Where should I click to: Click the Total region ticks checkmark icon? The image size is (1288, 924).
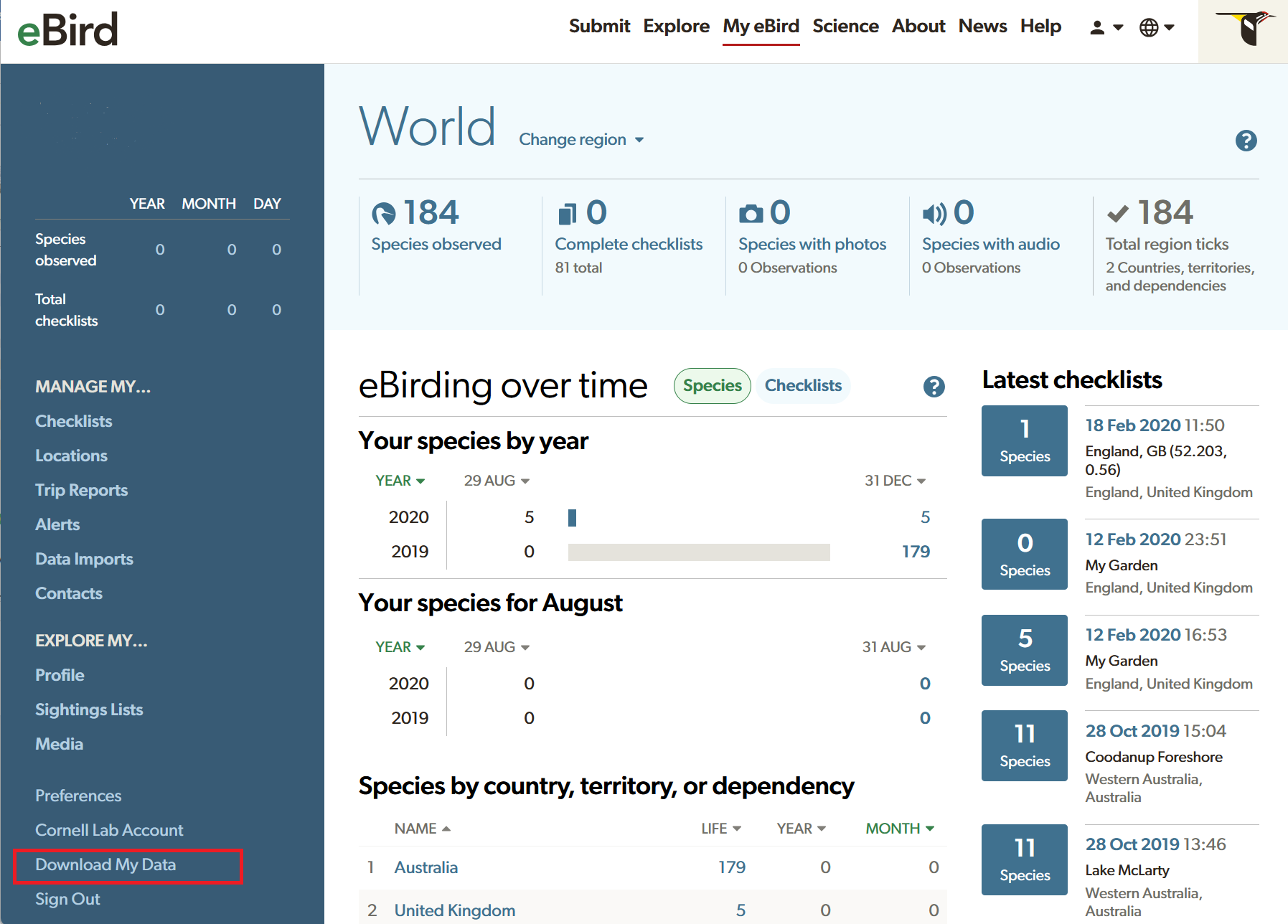1118,214
